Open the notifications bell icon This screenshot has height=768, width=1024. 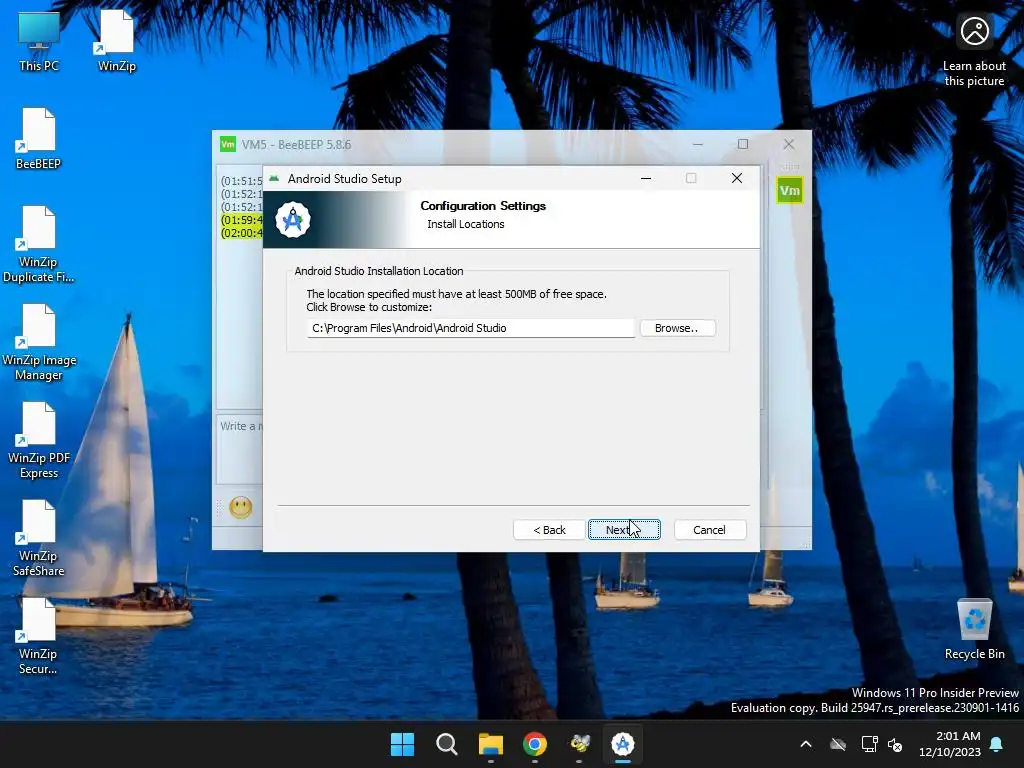[997, 744]
